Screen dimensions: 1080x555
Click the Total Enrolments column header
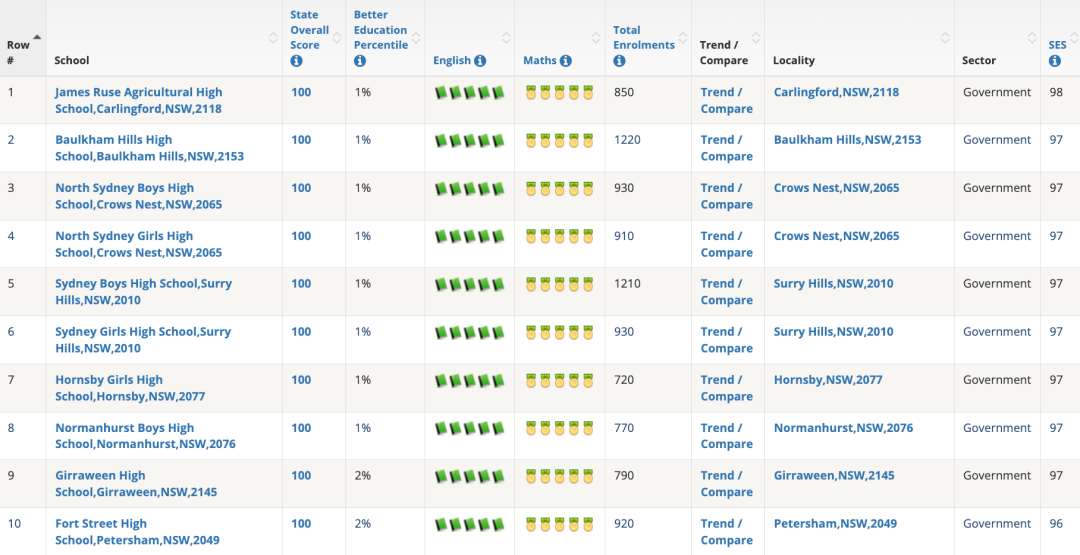click(644, 37)
